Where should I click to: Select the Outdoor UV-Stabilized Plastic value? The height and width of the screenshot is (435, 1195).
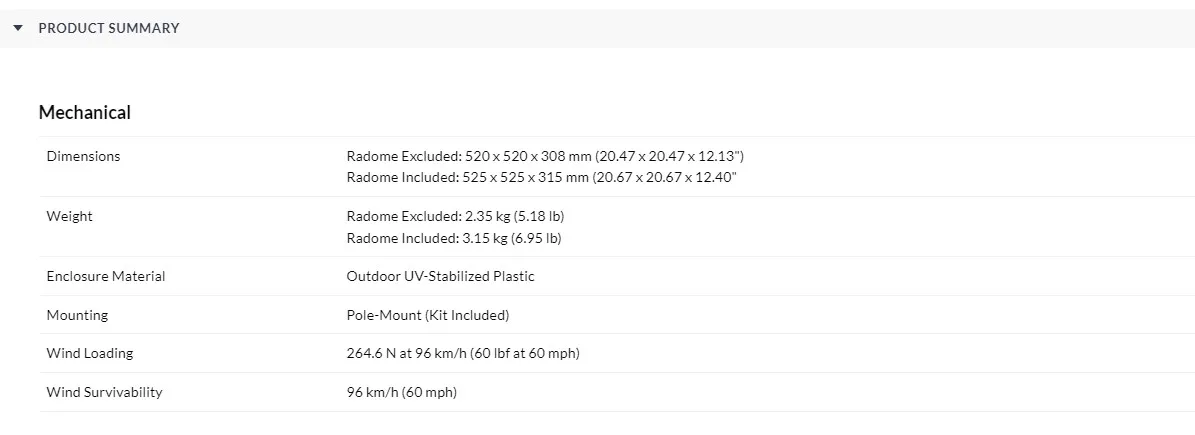coord(440,276)
